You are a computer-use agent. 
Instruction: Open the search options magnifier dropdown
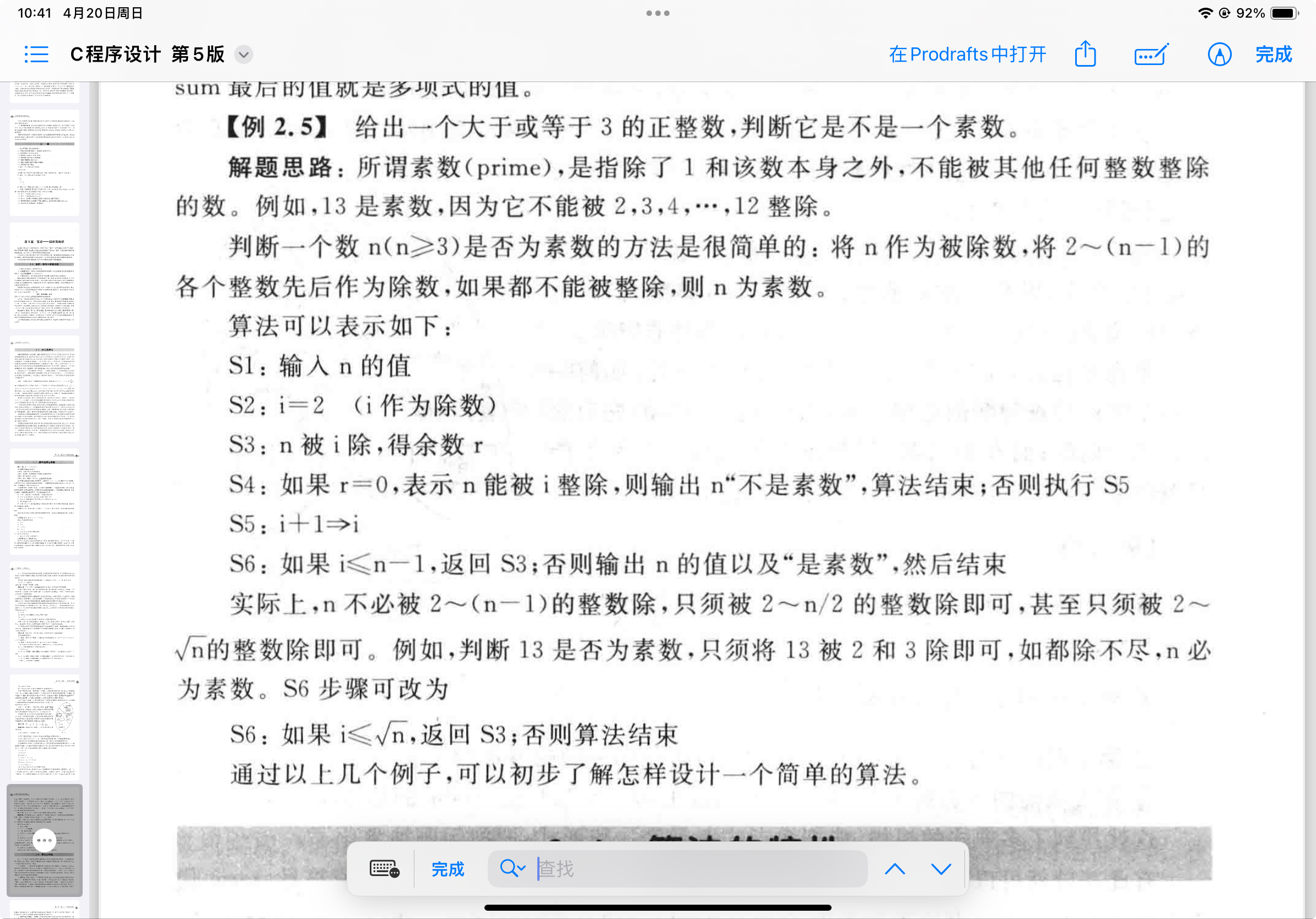point(512,868)
